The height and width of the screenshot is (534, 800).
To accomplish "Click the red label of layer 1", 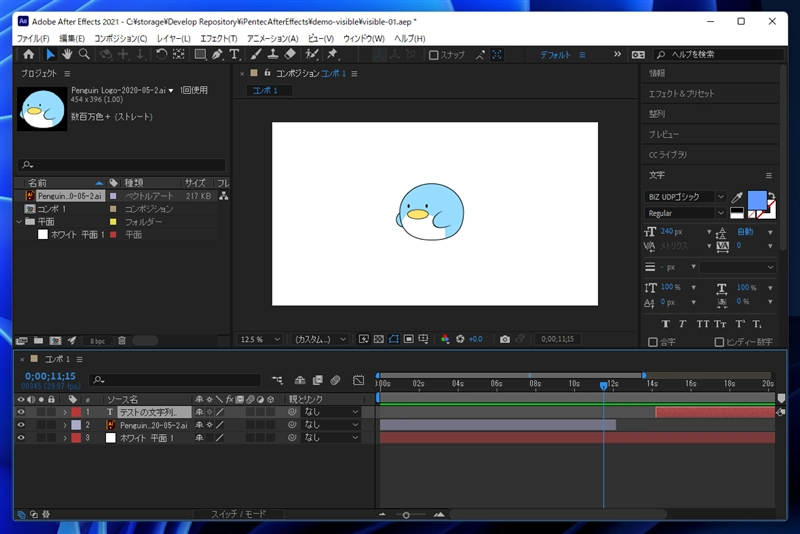I will coord(76,412).
